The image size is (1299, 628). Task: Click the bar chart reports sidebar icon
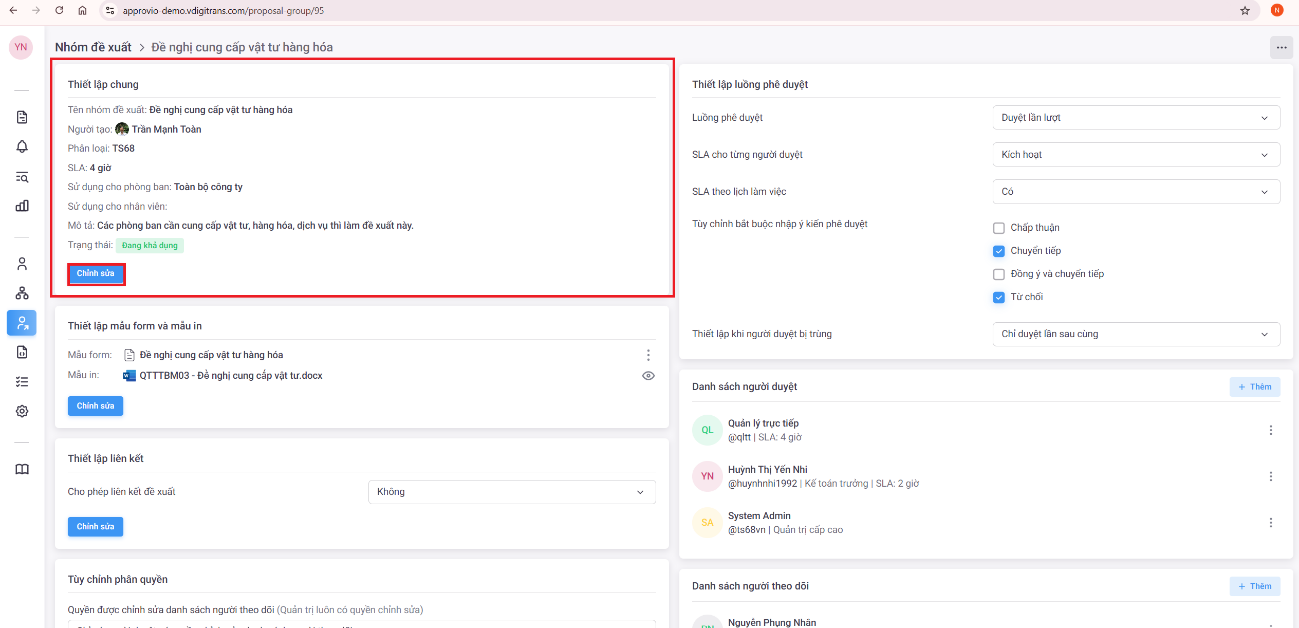pyautogui.click(x=22, y=206)
